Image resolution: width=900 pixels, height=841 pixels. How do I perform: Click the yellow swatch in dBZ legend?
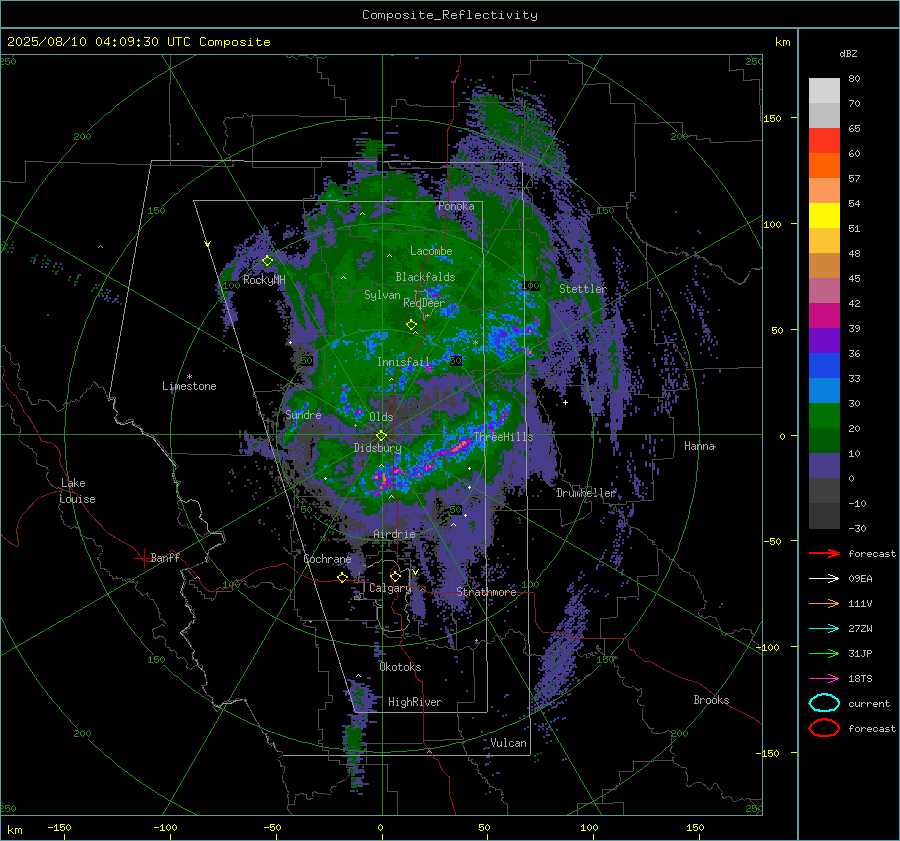point(824,215)
